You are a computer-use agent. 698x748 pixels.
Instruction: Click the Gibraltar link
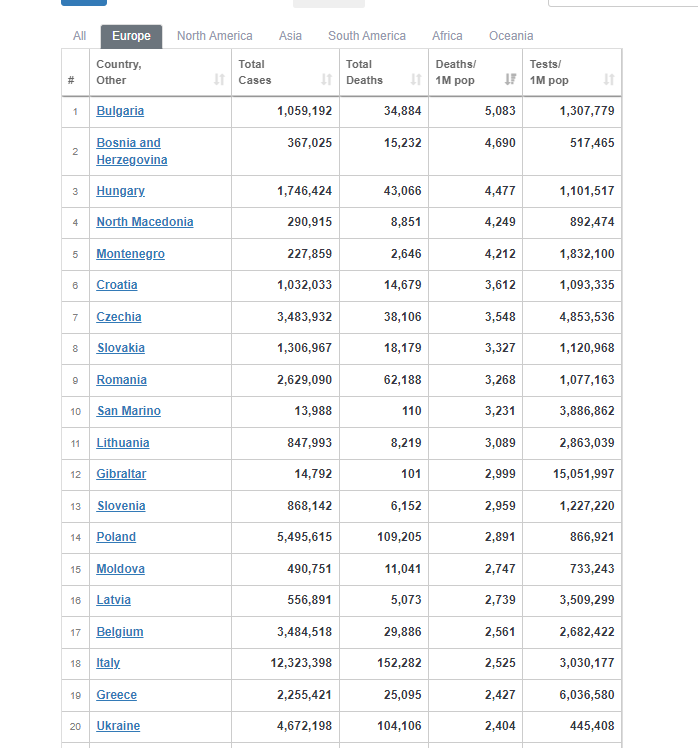tap(121, 474)
